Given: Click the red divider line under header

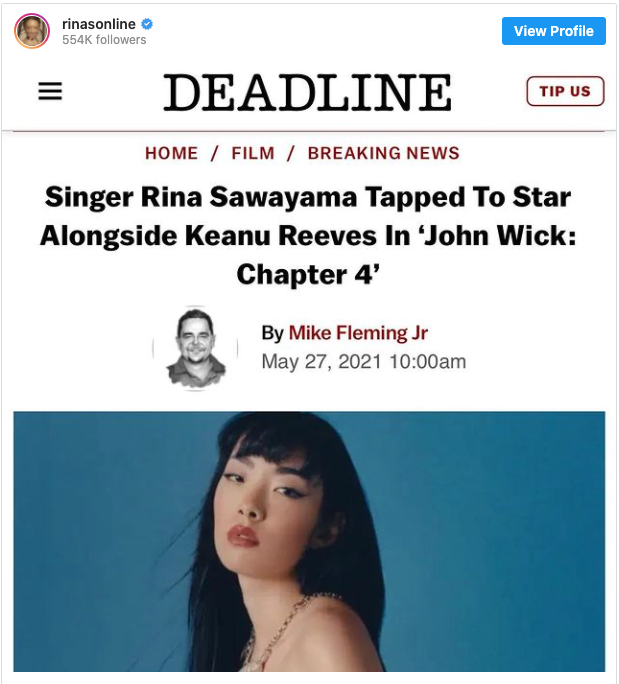Looking at the screenshot, I should 308,130.
